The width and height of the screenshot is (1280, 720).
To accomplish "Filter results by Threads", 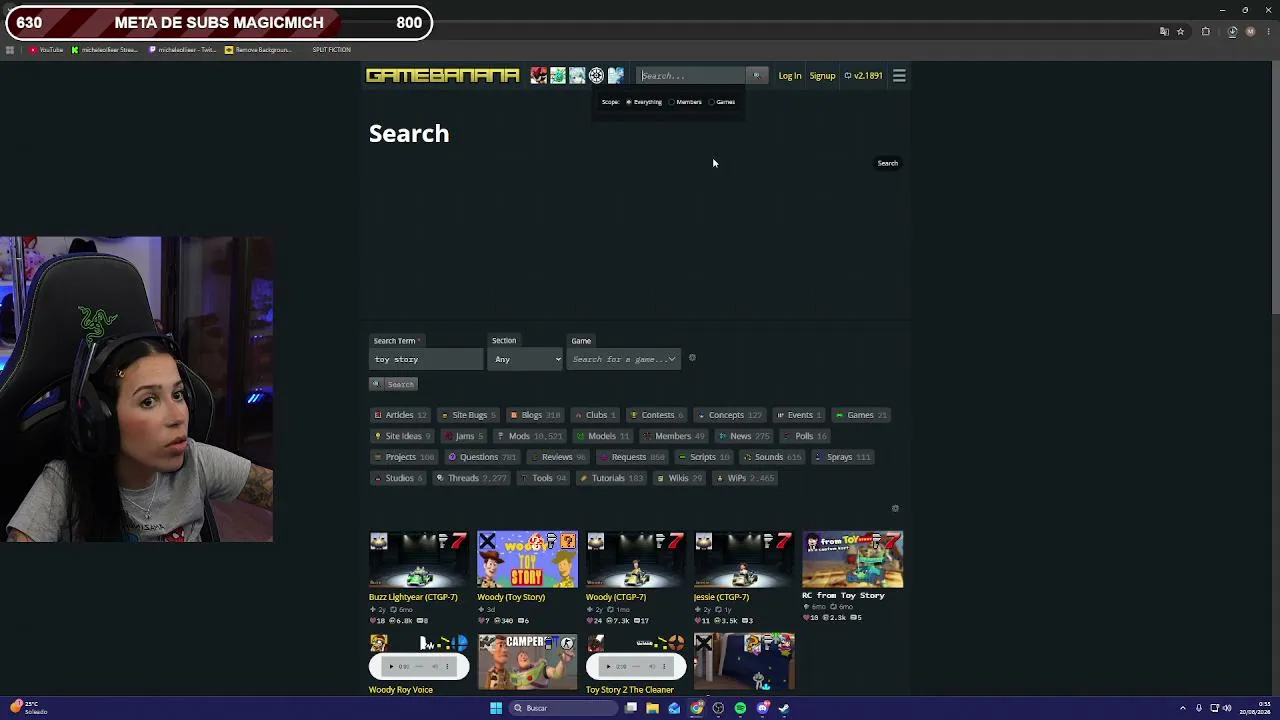I will (472, 478).
